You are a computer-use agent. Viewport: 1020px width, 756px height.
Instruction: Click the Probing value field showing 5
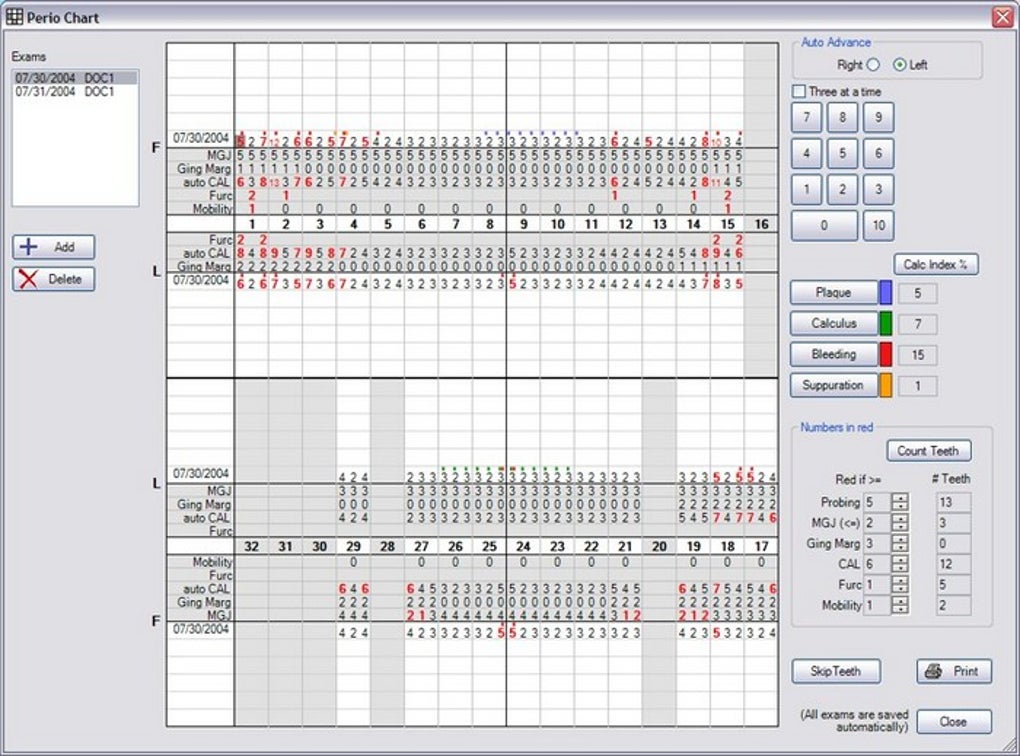(877, 502)
